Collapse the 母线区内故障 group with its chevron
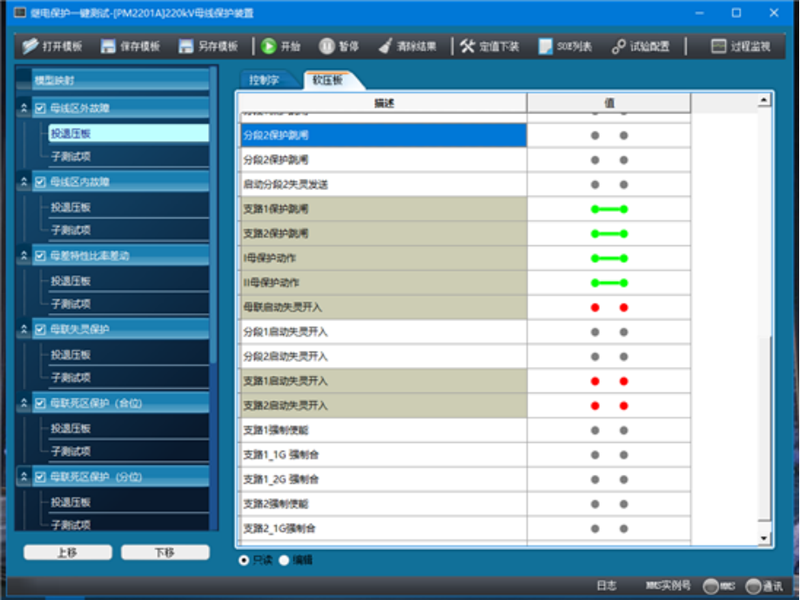Viewport: 800px width, 600px height. coord(24,182)
